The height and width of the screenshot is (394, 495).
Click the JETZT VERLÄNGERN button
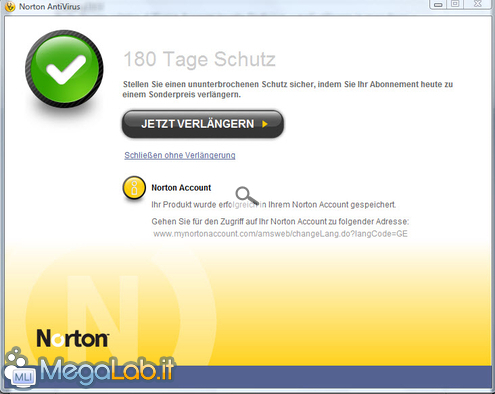(x=203, y=124)
